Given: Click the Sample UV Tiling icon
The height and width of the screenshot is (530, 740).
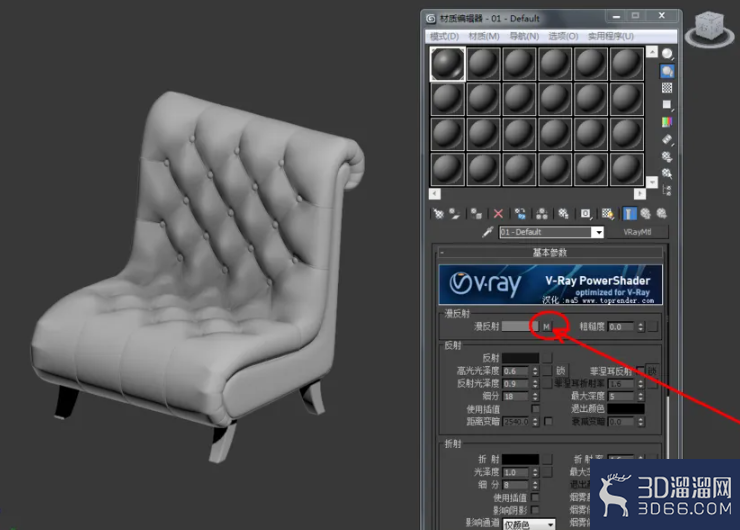Looking at the screenshot, I should [667, 105].
